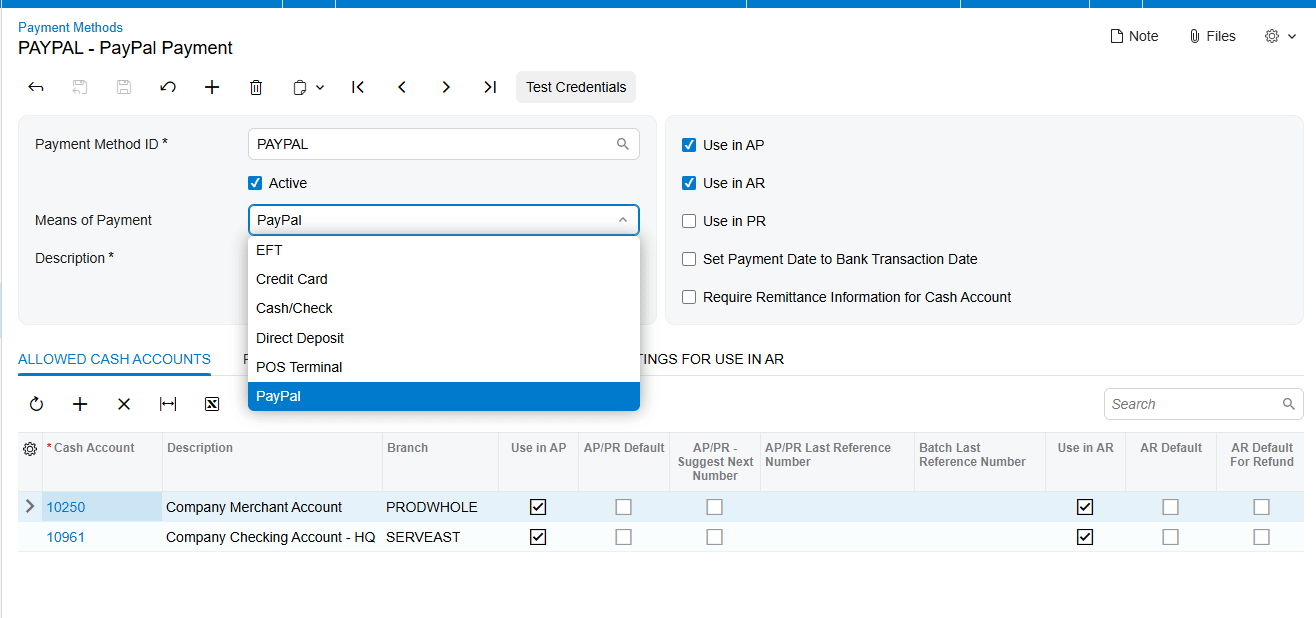The width and height of the screenshot is (1316, 618).
Task: Select EFT from the dropdown list
Action: pos(444,250)
